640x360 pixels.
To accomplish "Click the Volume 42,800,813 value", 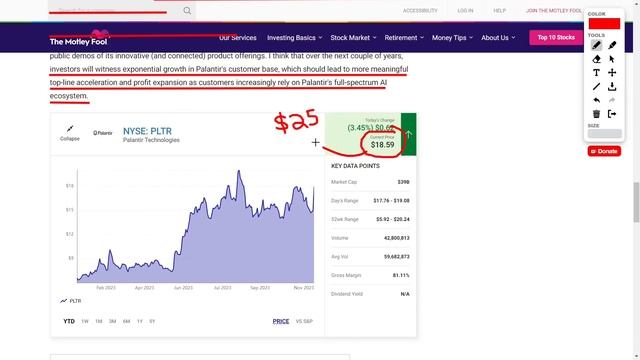I will (x=397, y=238).
